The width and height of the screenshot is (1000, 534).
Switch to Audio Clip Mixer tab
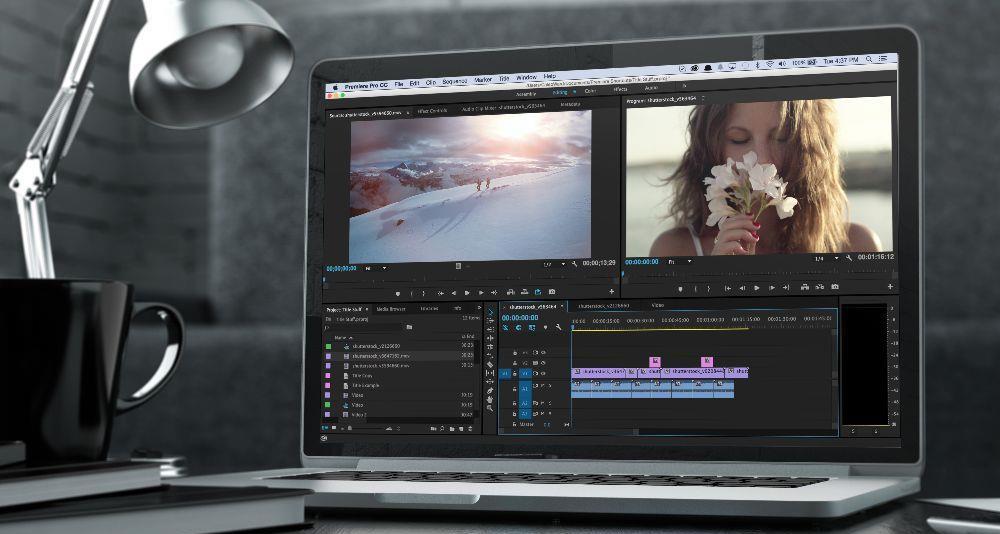pos(503,108)
